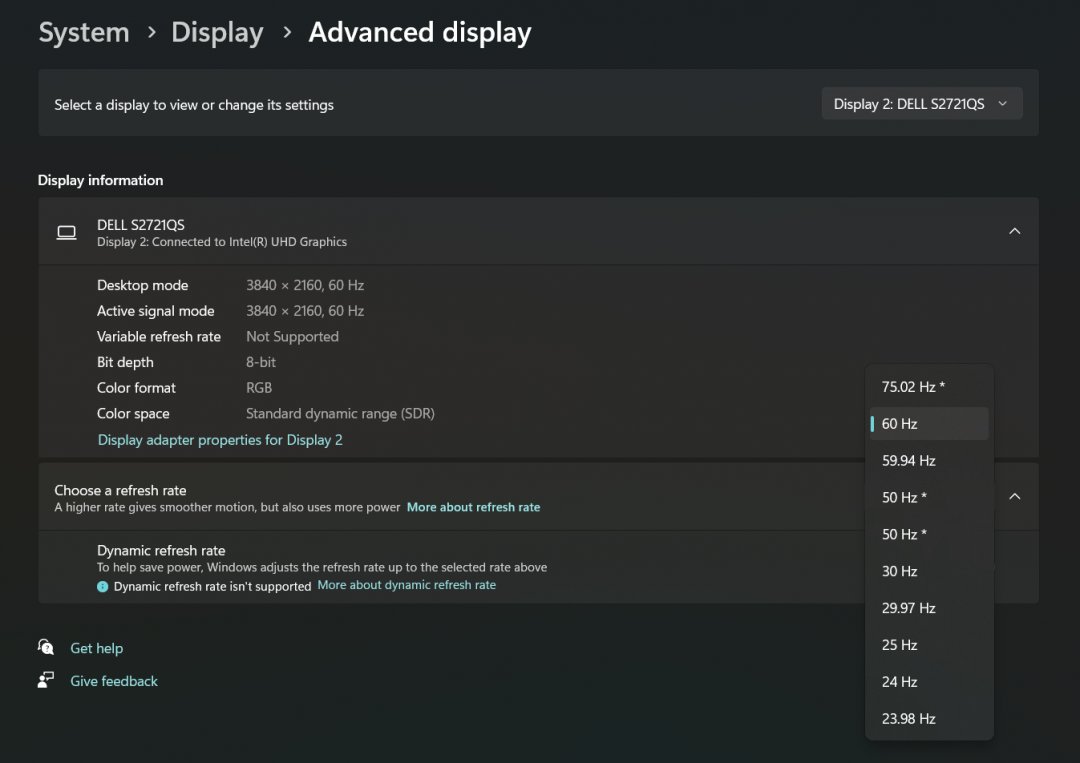The height and width of the screenshot is (763, 1080).
Task: Choose the 24 Hz option
Action: click(928, 682)
